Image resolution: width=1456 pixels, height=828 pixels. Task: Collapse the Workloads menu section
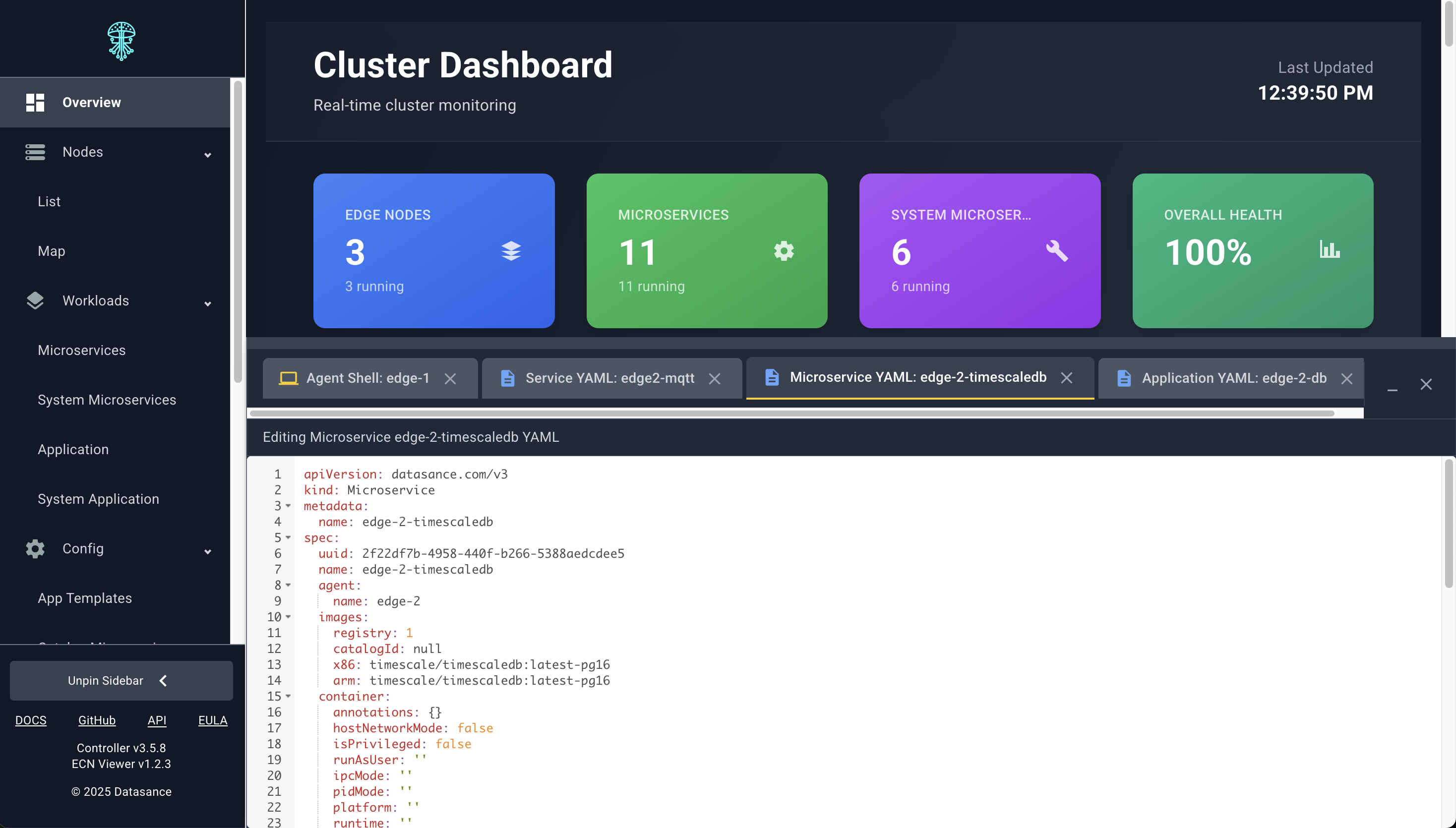pyautogui.click(x=208, y=303)
